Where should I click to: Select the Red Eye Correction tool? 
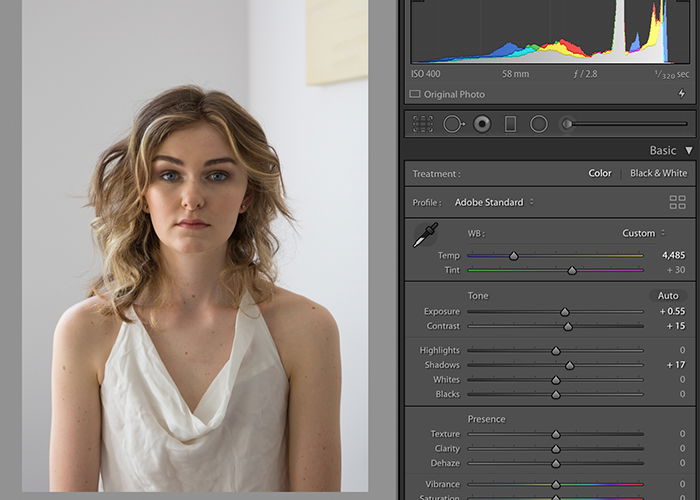482,124
